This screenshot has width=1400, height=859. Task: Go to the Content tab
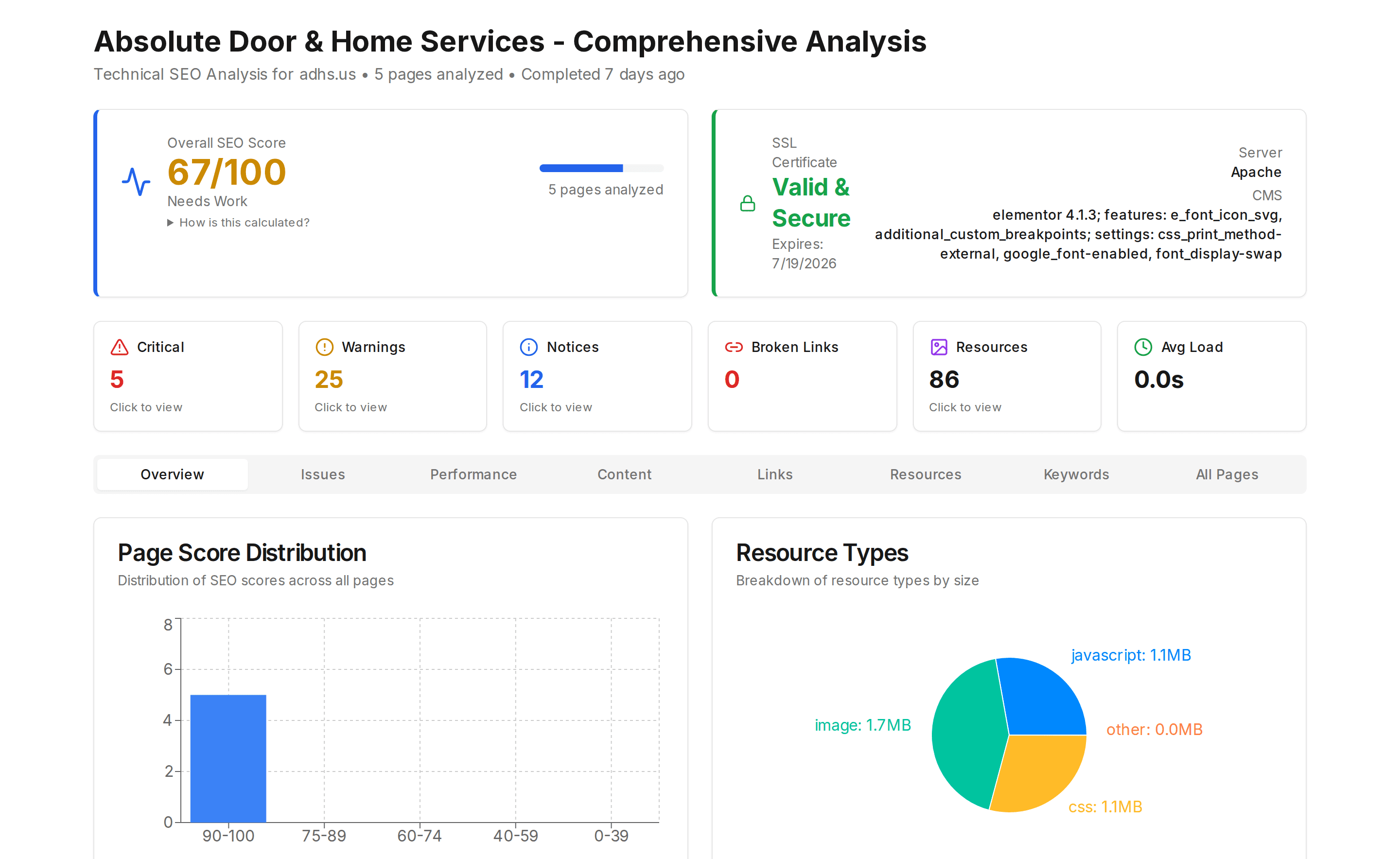coord(624,474)
